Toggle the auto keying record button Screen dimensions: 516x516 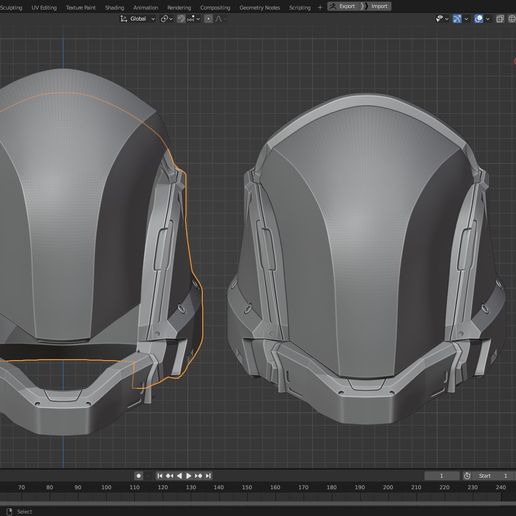(139, 476)
